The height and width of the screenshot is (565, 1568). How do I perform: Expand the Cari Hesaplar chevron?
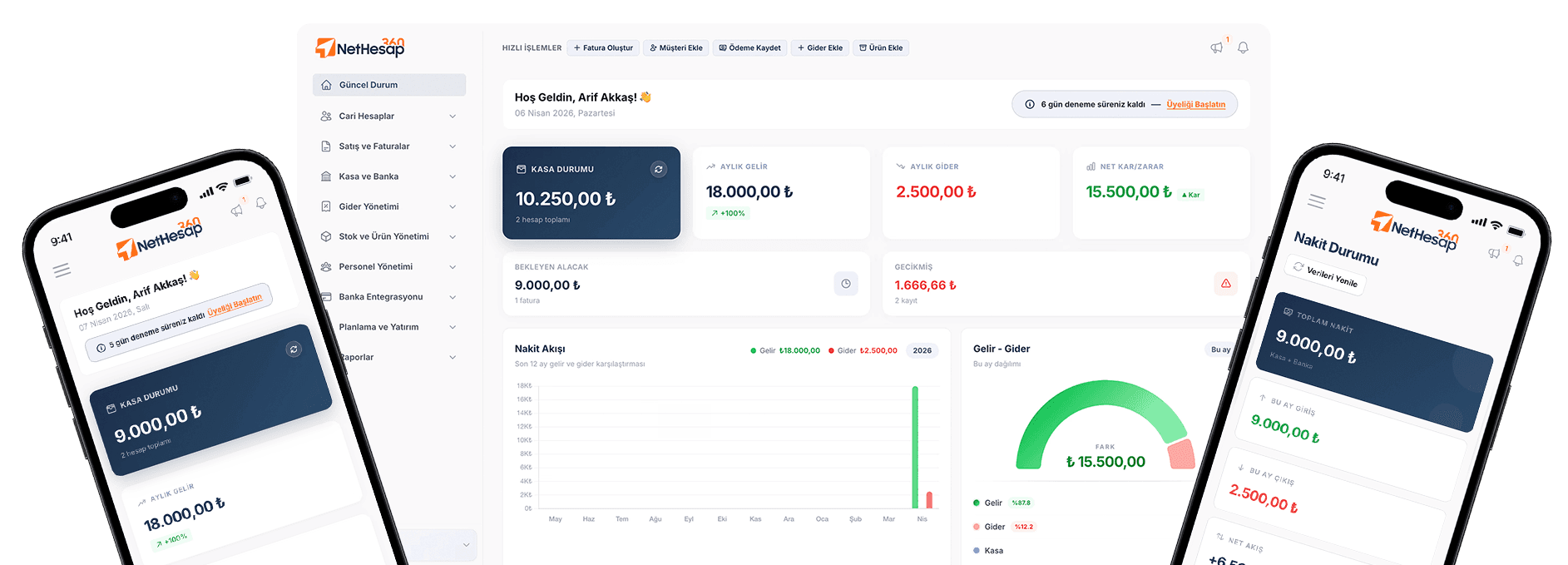click(x=453, y=116)
